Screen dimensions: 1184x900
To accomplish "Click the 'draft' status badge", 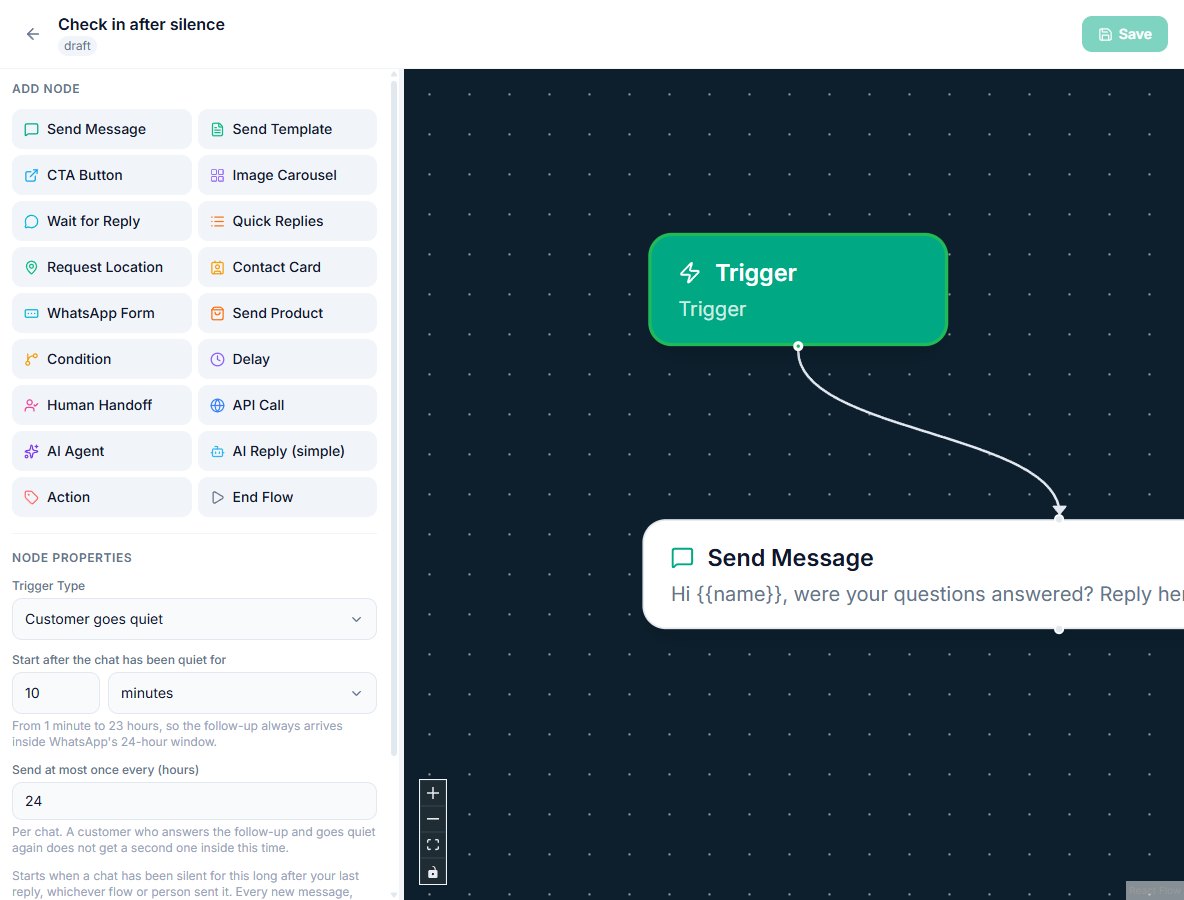I will pyautogui.click(x=77, y=46).
